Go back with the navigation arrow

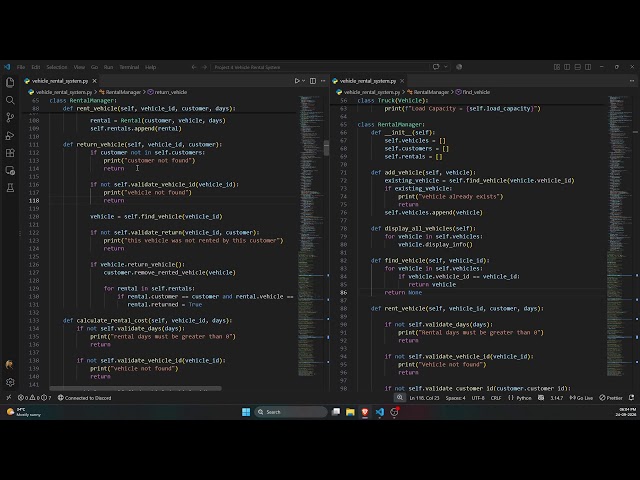[x=194, y=67]
